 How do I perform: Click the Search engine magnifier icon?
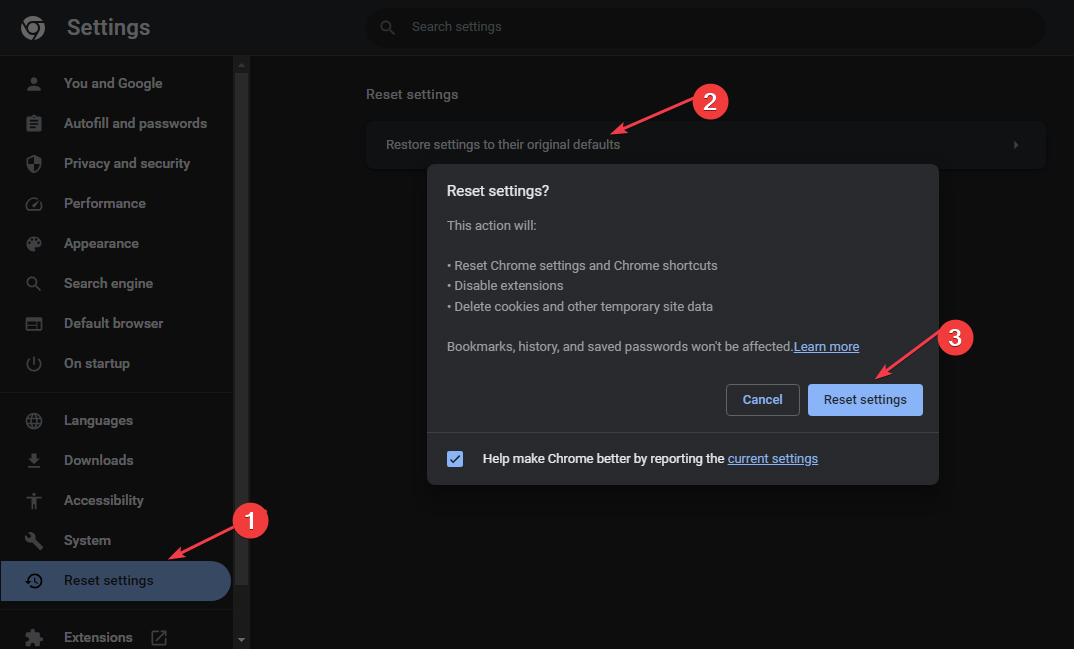[x=34, y=283]
